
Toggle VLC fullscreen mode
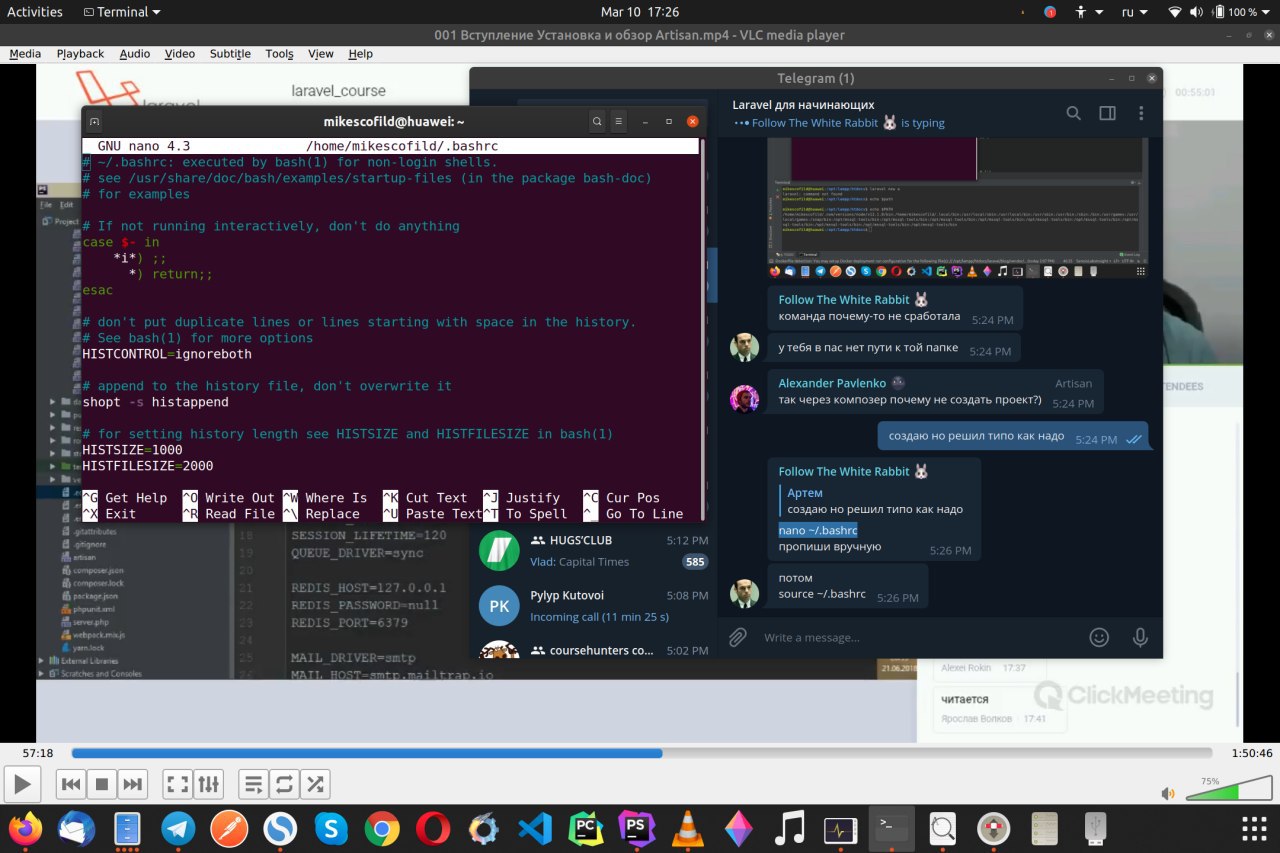tap(177, 784)
